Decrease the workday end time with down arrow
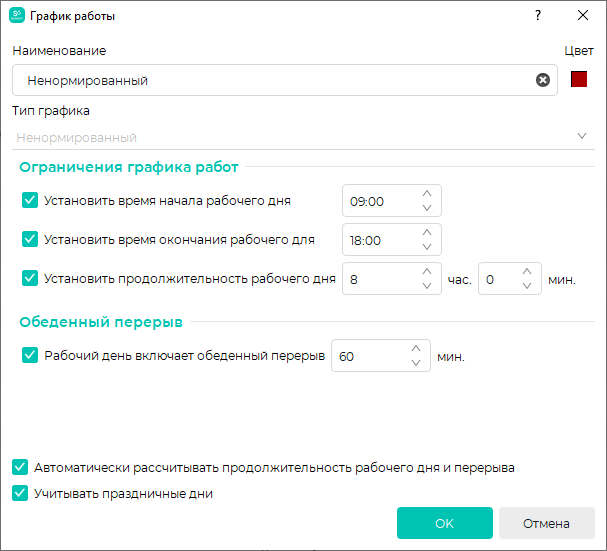Image resolution: width=607 pixels, height=551 pixels. coord(427,247)
